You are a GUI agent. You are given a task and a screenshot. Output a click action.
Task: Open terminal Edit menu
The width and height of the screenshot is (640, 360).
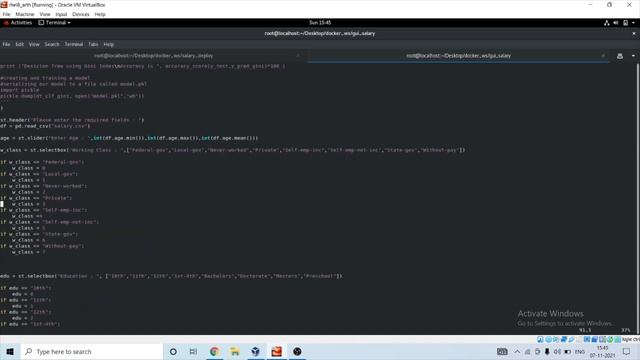[x=20, y=44]
